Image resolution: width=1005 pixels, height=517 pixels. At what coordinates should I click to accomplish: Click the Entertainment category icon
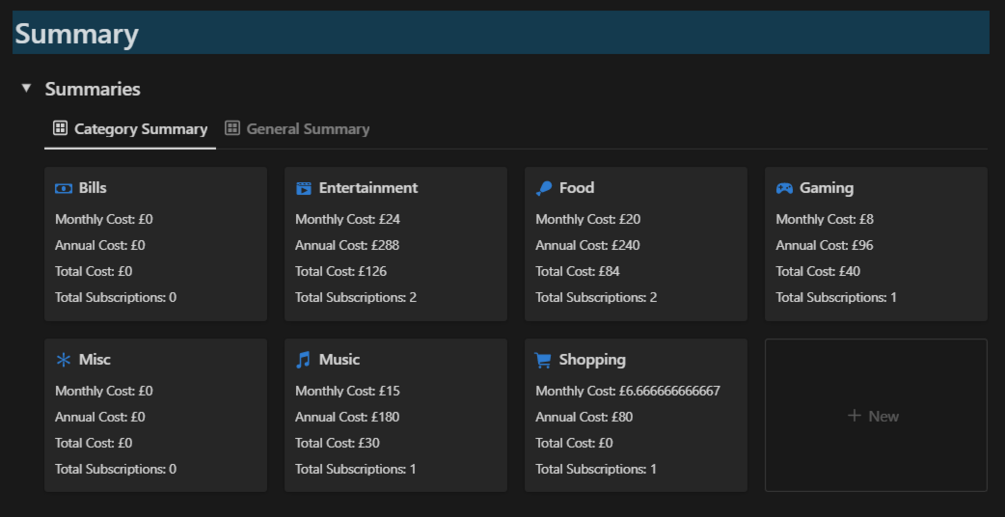[304, 188]
